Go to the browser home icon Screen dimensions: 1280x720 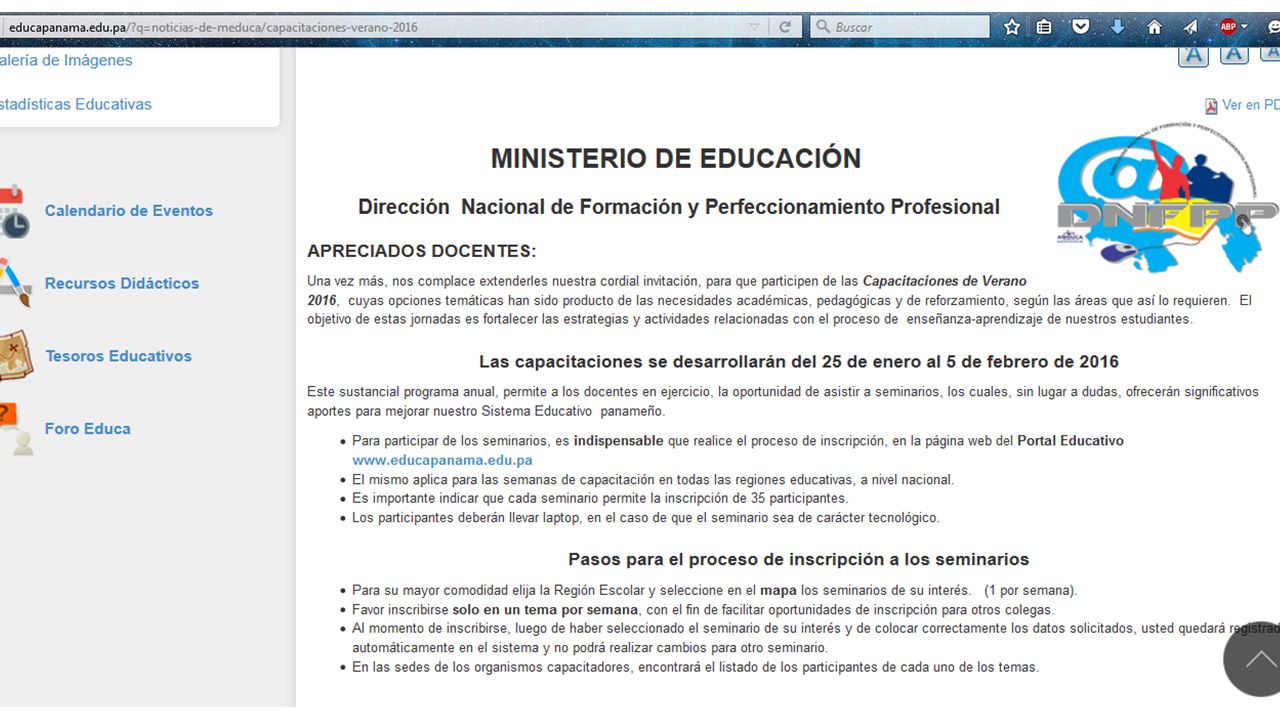pyautogui.click(x=1154, y=27)
